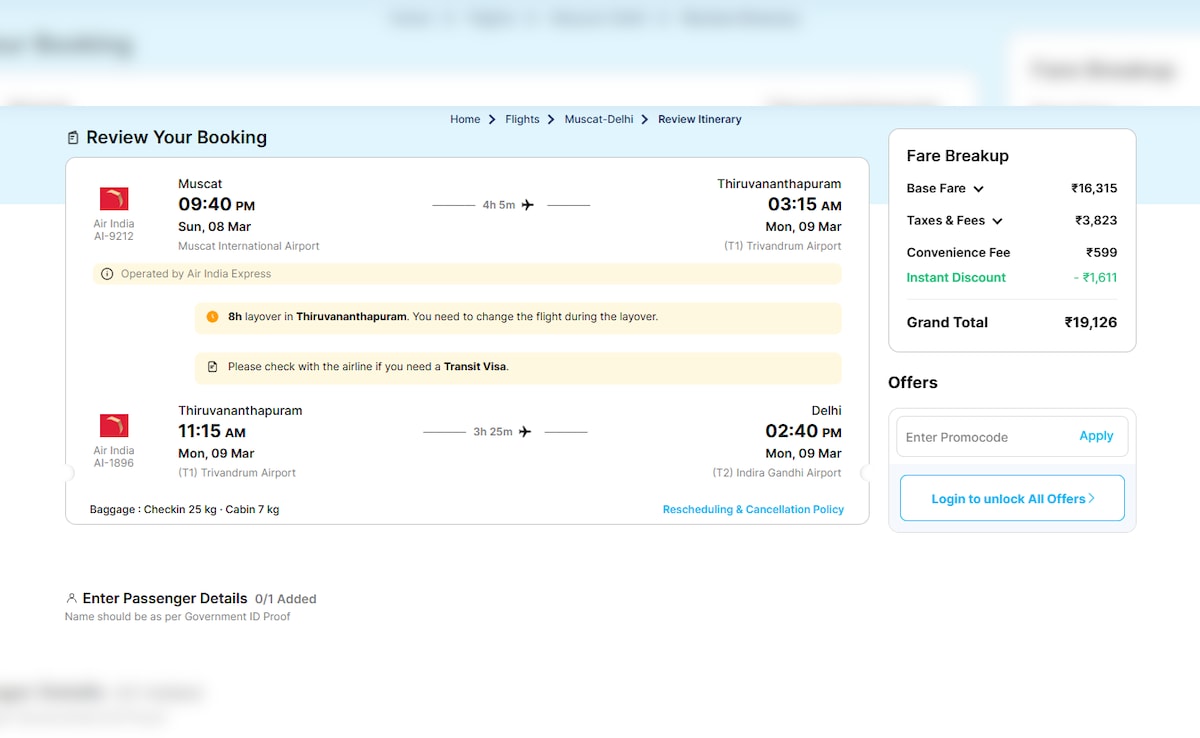
Task: Click the orange clock icon on layover notice
Action: (x=212, y=317)
